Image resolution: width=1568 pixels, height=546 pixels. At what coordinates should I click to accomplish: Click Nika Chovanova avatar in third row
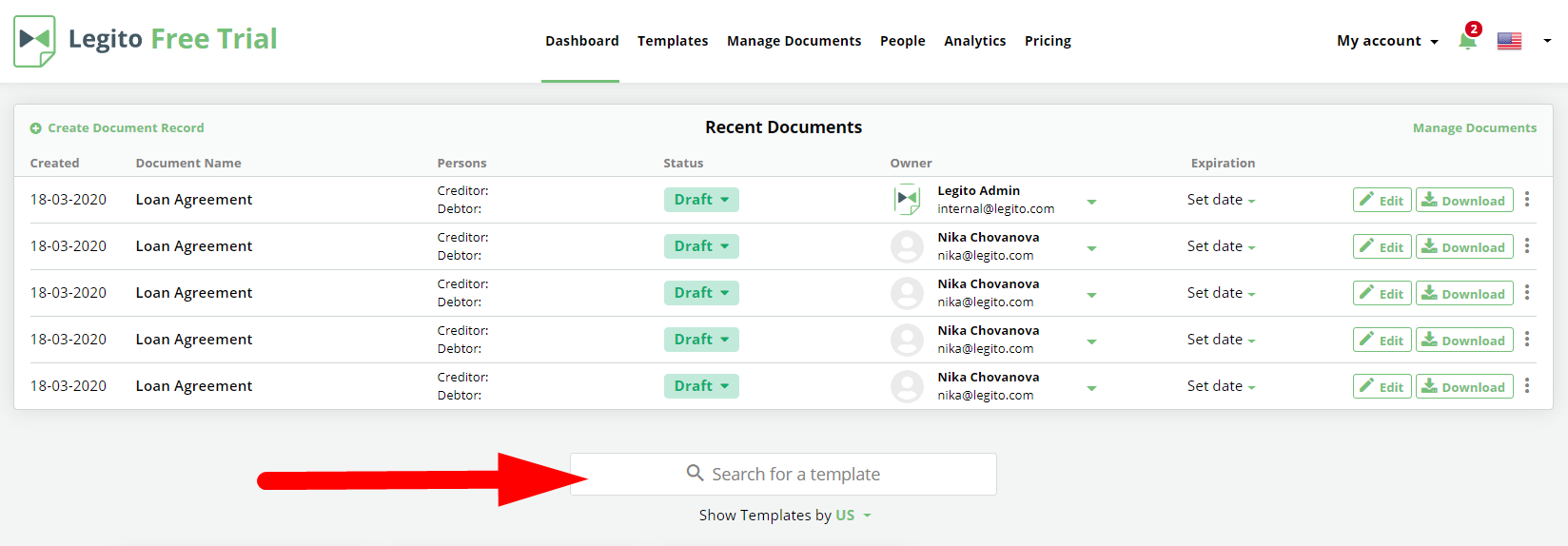coord(907,293)
